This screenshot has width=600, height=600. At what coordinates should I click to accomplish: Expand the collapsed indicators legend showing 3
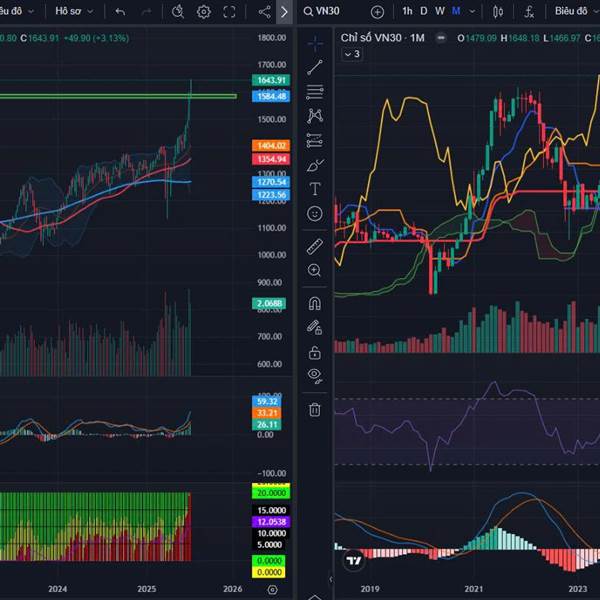tap(352, 54)
